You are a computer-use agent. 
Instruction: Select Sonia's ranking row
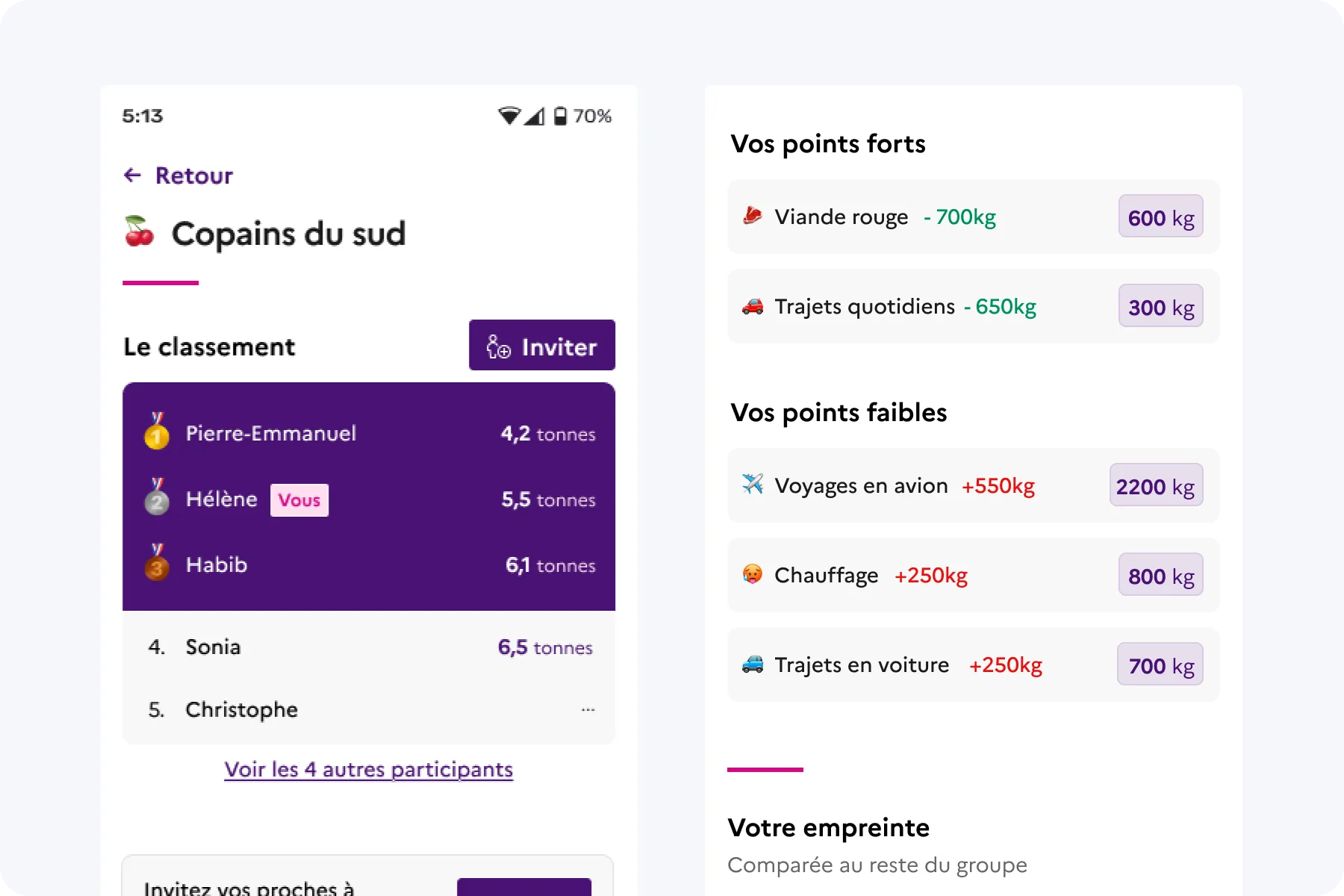pyautogui.click(x=369, y=647)
